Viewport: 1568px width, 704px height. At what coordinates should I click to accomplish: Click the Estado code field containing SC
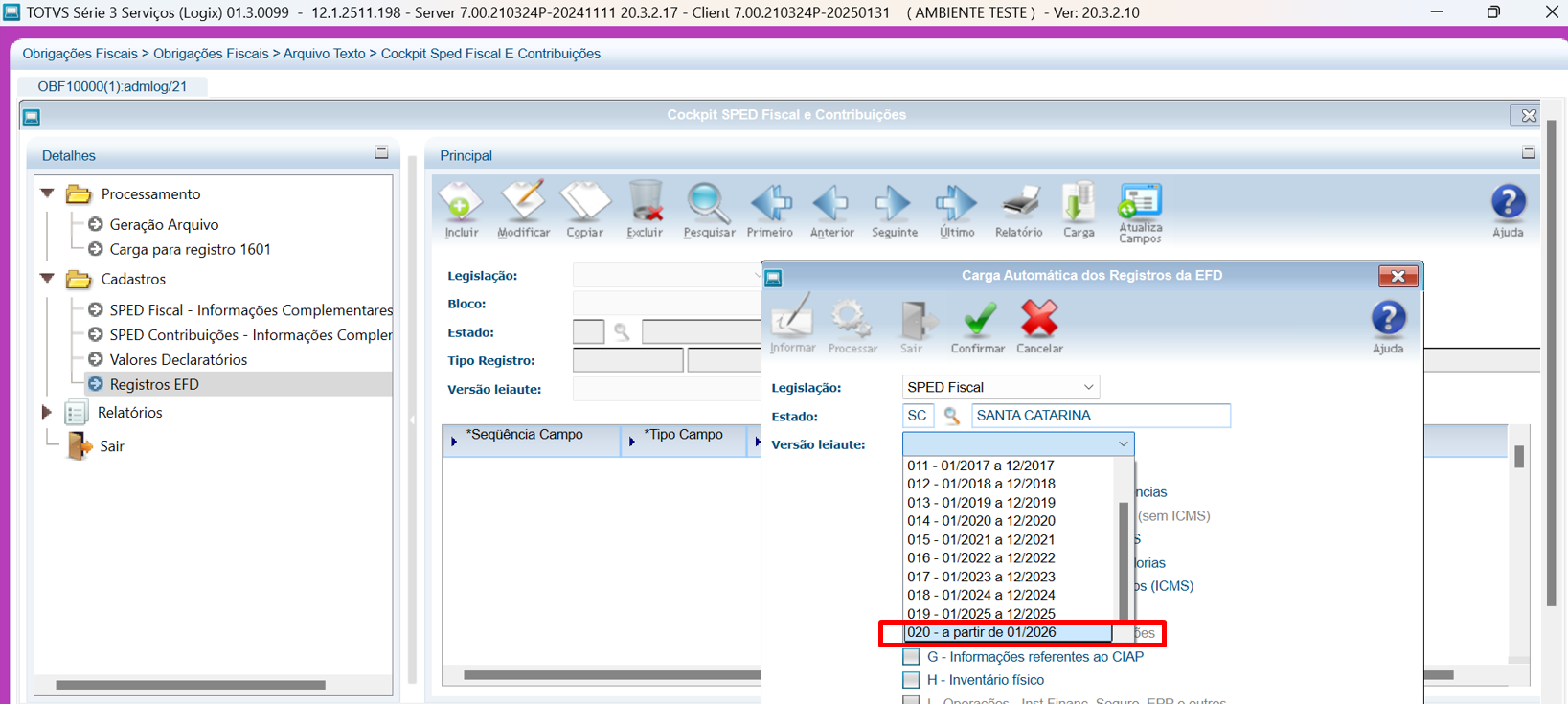click(918, 416)
